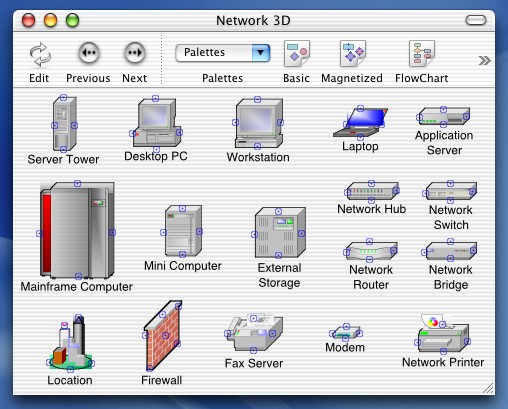
Task: Open the Magnetized palette
Action: (353, 53)
